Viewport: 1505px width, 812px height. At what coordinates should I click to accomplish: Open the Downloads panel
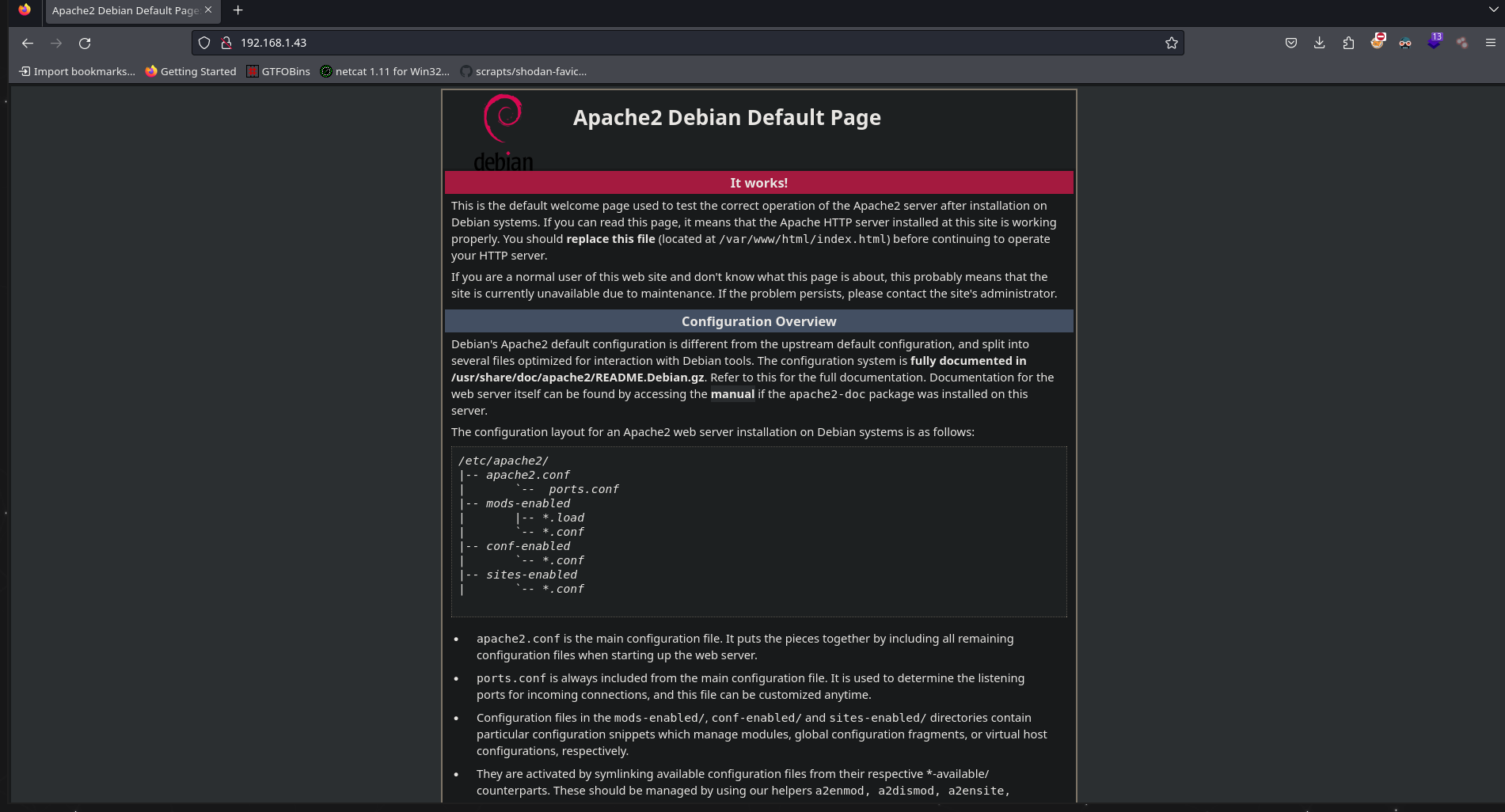(1320, 43)
